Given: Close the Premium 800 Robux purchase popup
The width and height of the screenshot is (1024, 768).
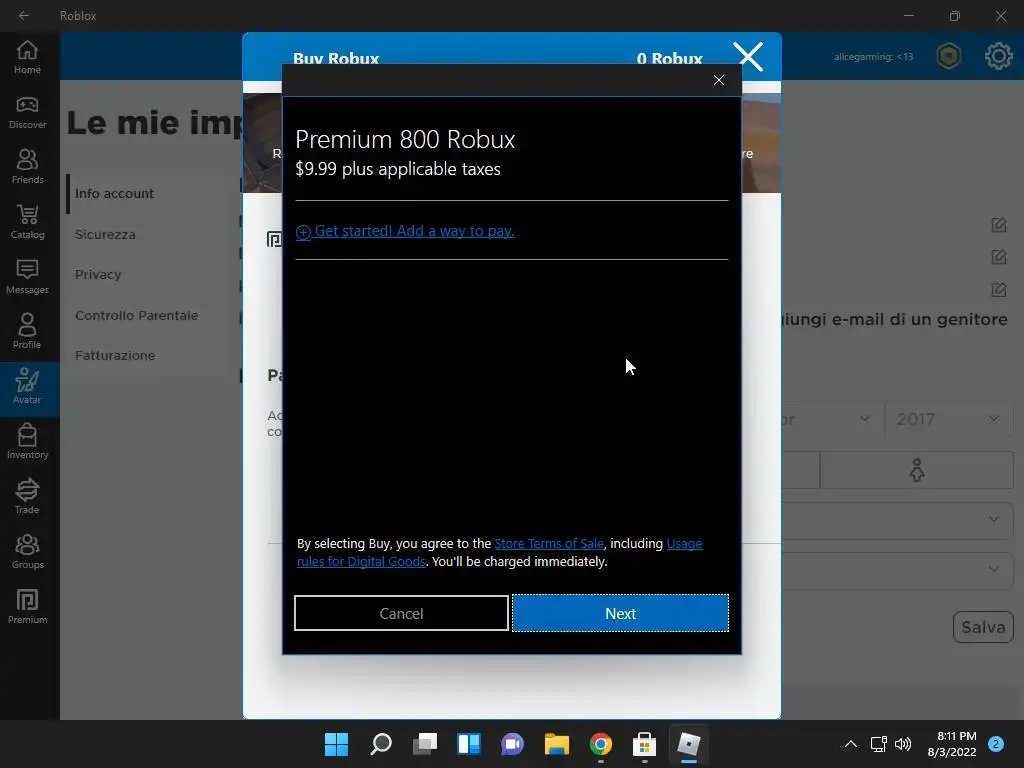Looking at the screenshot, I should (x=719, y=80).
